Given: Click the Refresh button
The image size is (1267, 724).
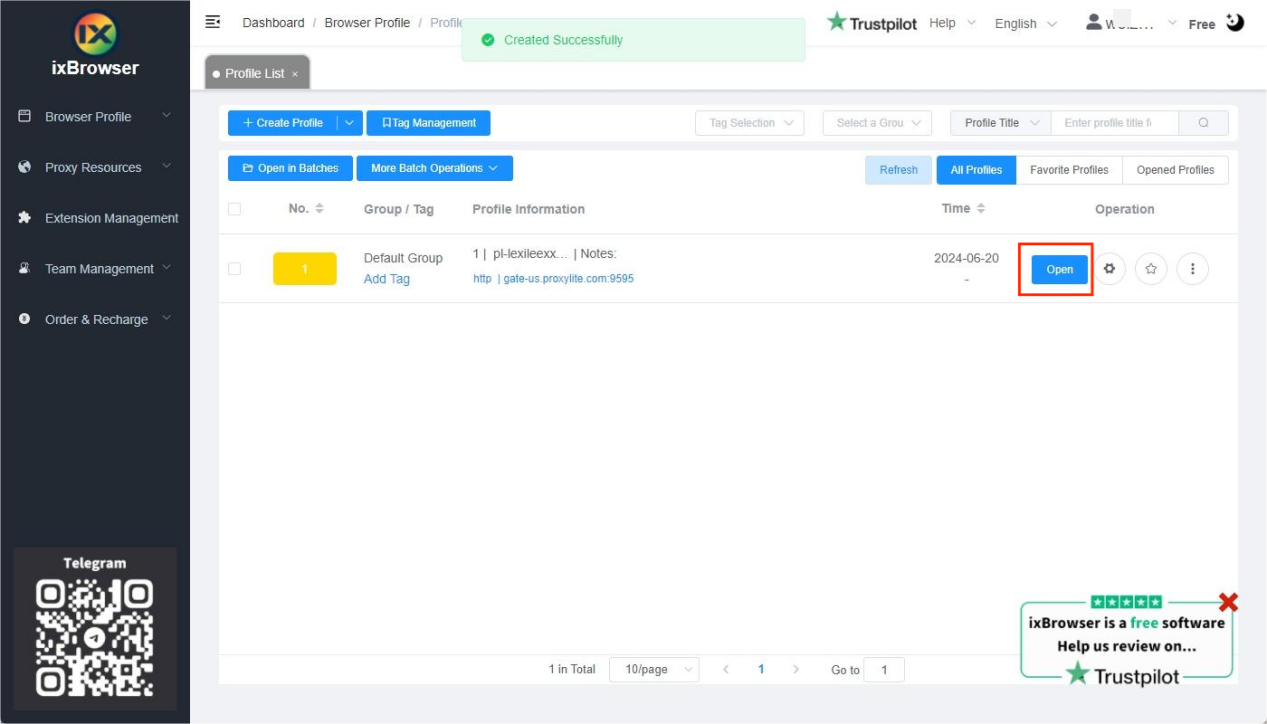Looking at the screenshot, I should click(898, 170).
